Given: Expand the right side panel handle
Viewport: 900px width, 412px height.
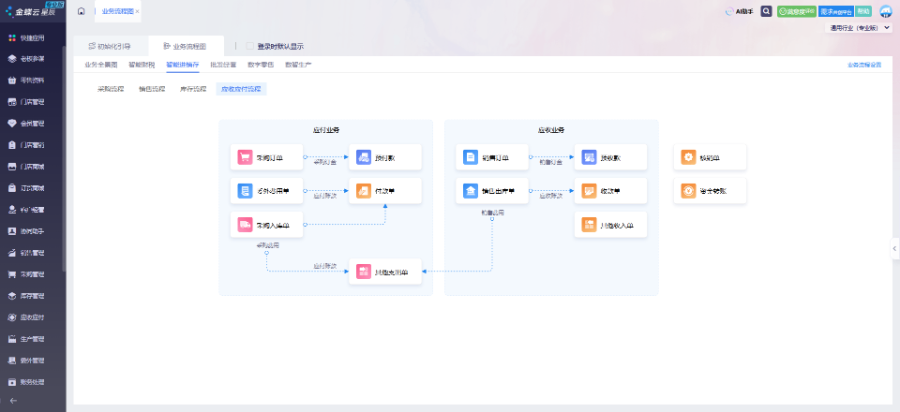Looking at the screenshot, I should (894, 248).
